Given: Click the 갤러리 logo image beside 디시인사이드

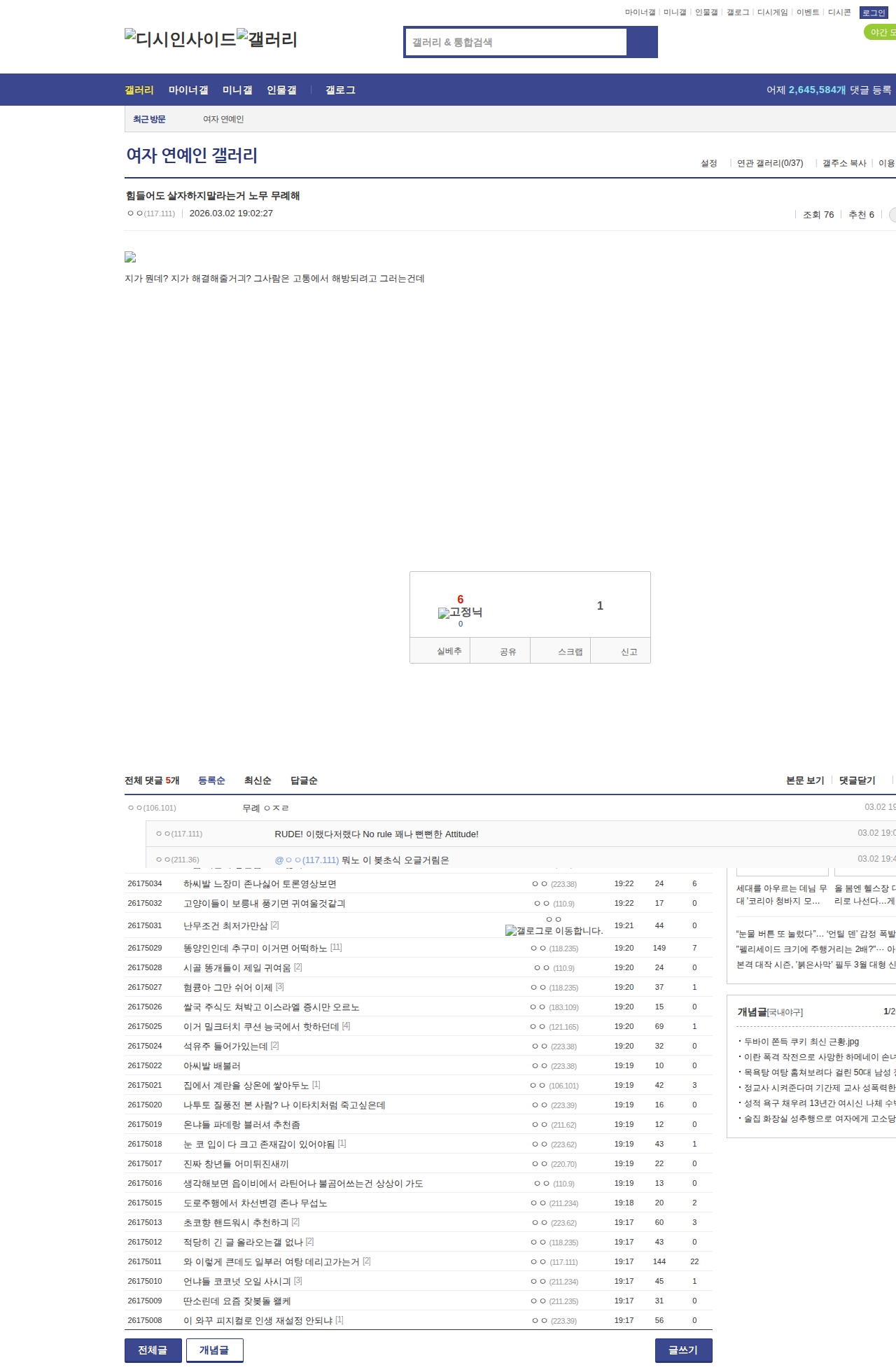Looking at the screenshot, I should (x=267, y=39).
